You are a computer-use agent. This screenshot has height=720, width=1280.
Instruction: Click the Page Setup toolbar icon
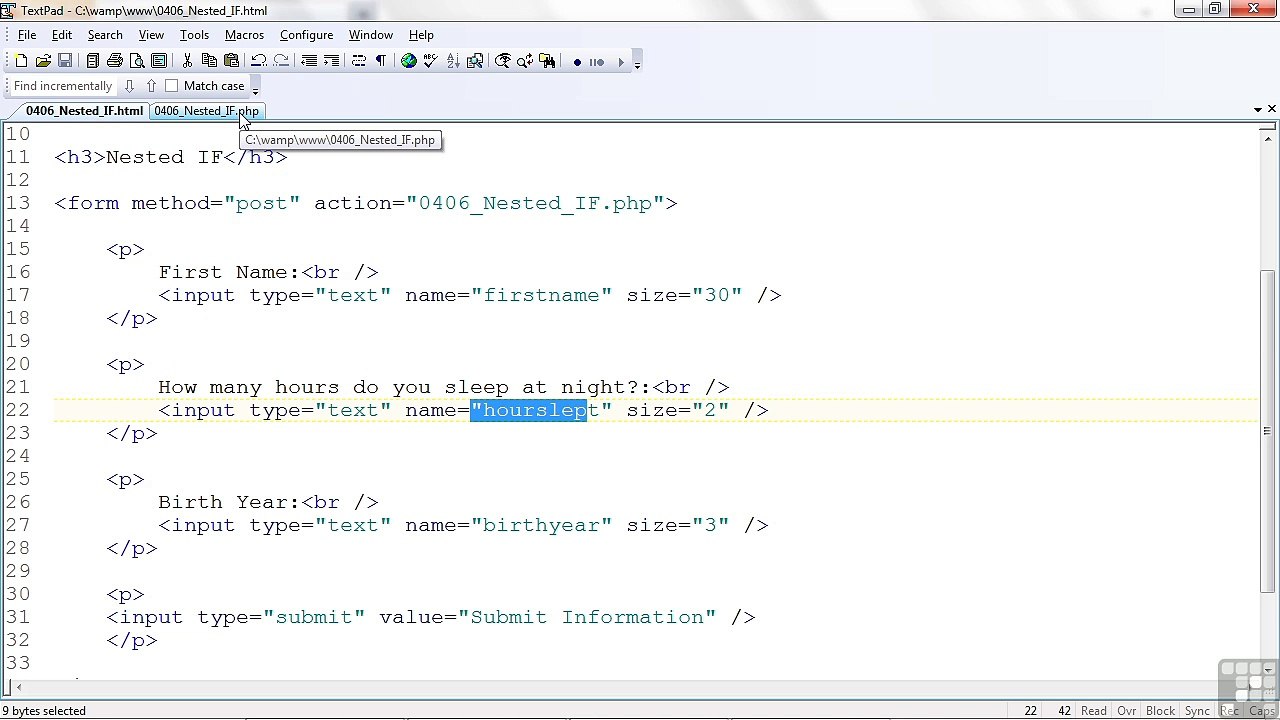[159, 61]
